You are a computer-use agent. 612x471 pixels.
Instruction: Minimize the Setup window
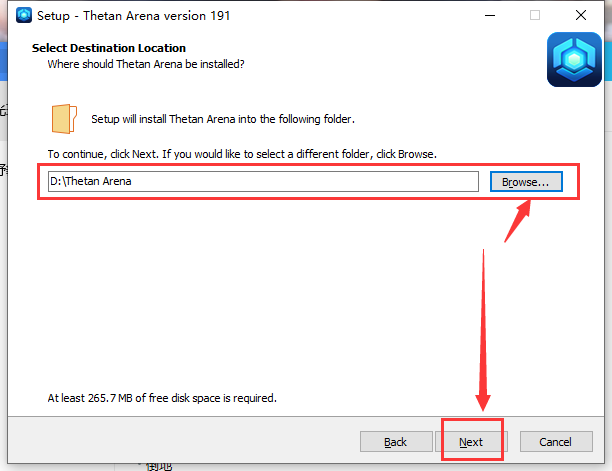pos(490,15)
